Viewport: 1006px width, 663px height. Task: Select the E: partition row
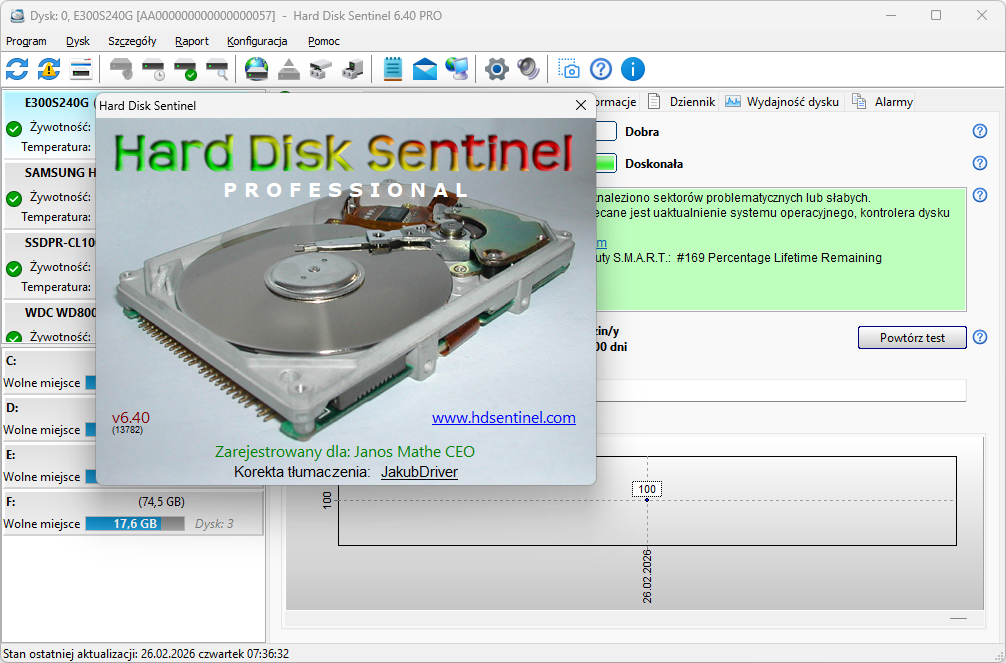[x=49, y=465]
